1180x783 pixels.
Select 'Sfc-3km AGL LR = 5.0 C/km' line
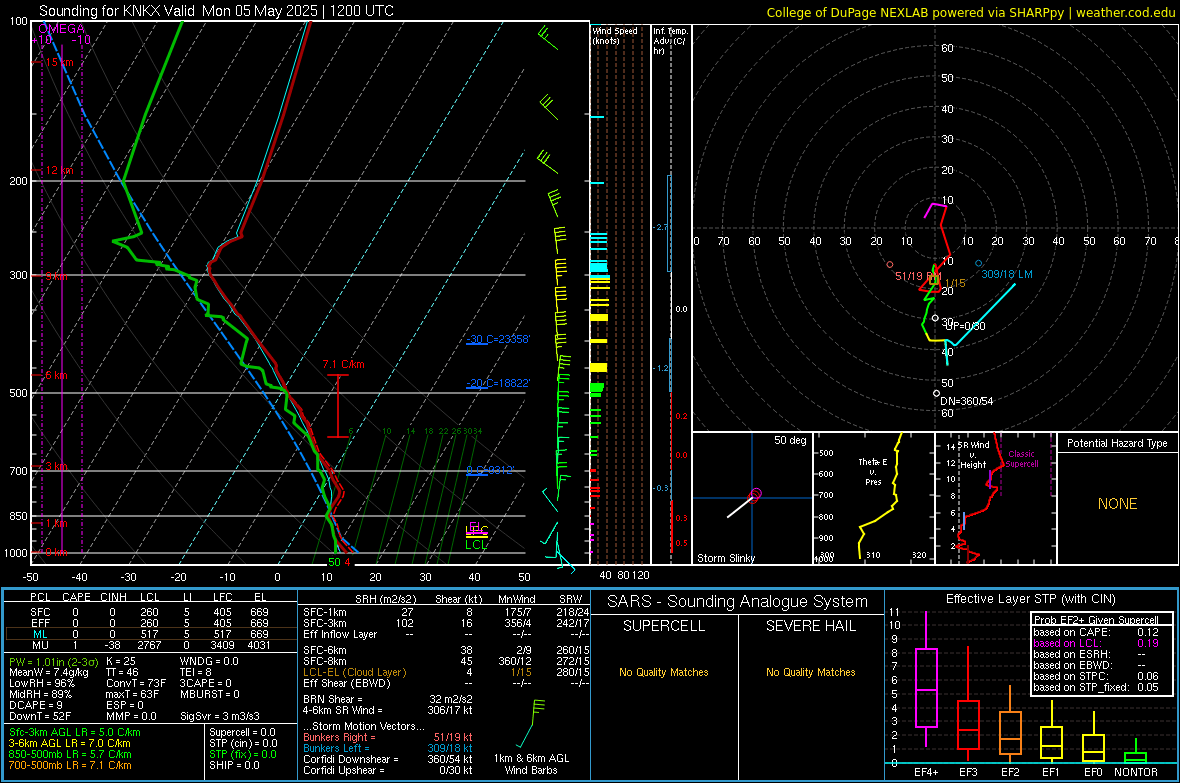tap(75, 732)
